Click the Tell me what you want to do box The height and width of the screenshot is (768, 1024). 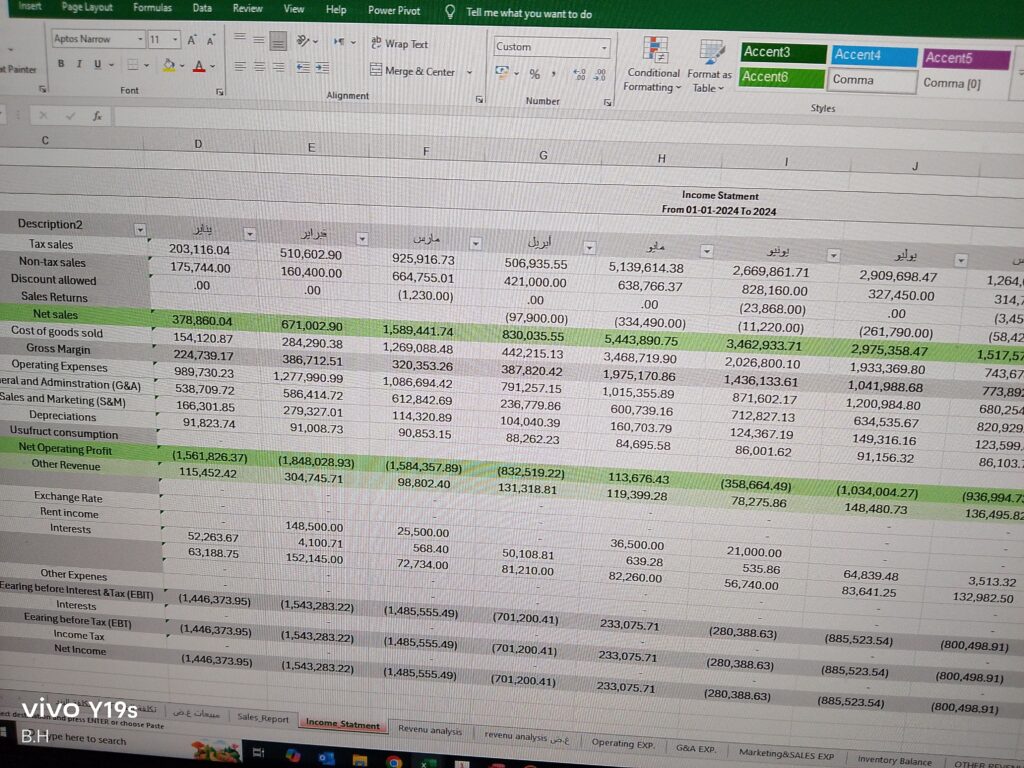(529, 13)
